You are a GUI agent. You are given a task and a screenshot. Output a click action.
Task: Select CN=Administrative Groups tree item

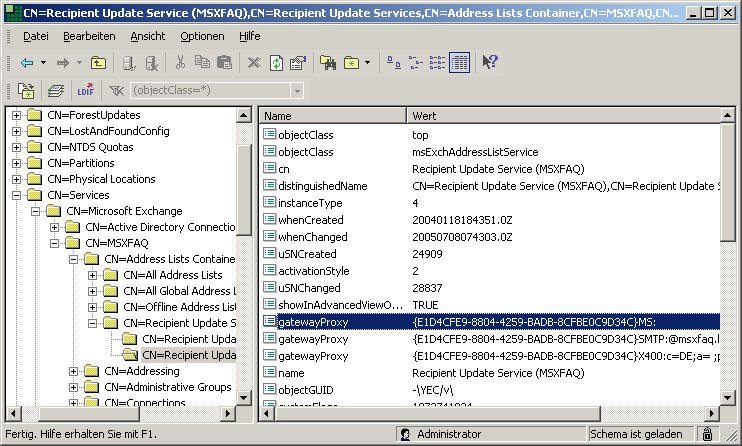point(168,387)
